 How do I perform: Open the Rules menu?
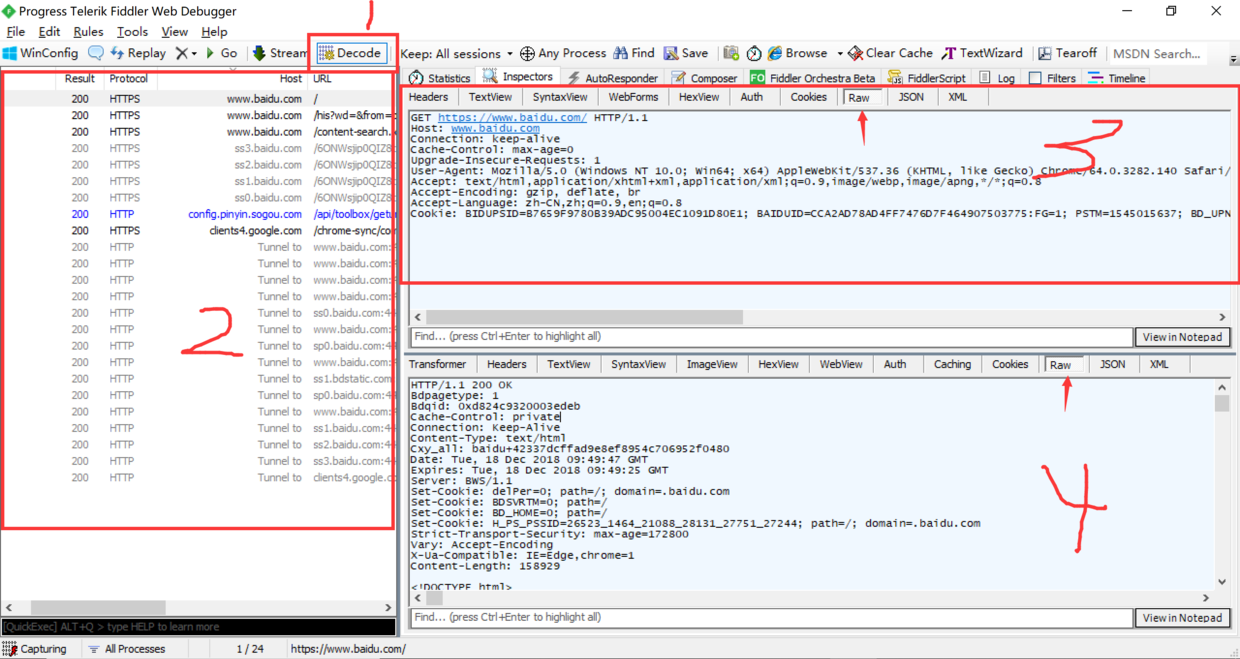[88, 32]
